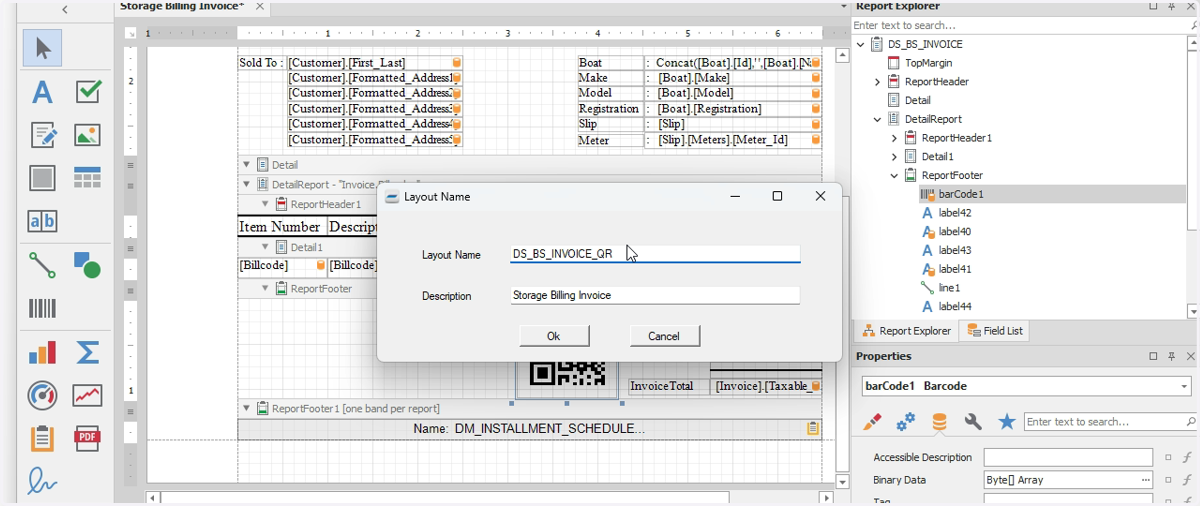Select the PDF Signature control tool
The width and height of the screenshot is (1200, 506).
42,481
